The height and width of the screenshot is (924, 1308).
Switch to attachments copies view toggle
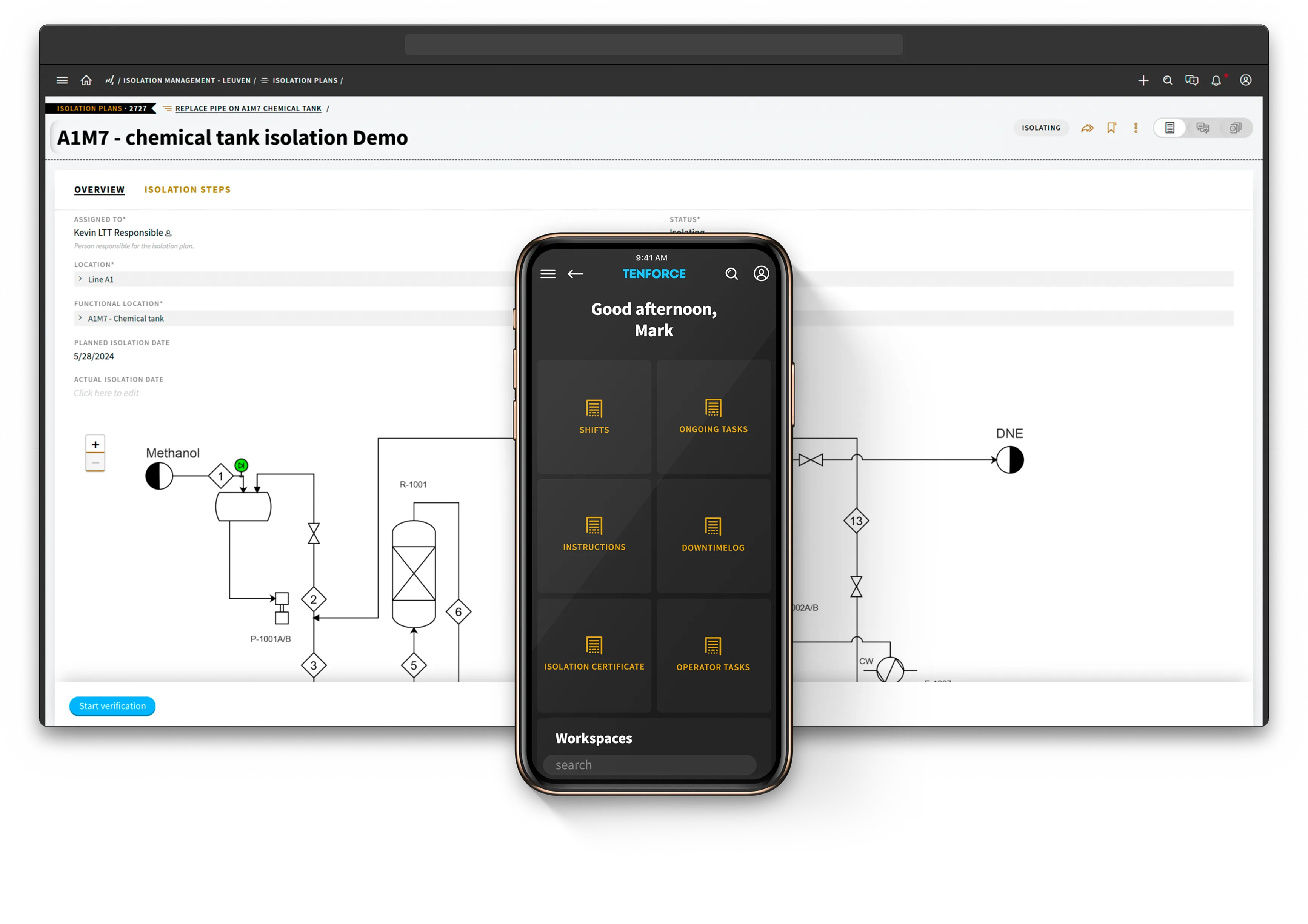tap(1234, 128)
